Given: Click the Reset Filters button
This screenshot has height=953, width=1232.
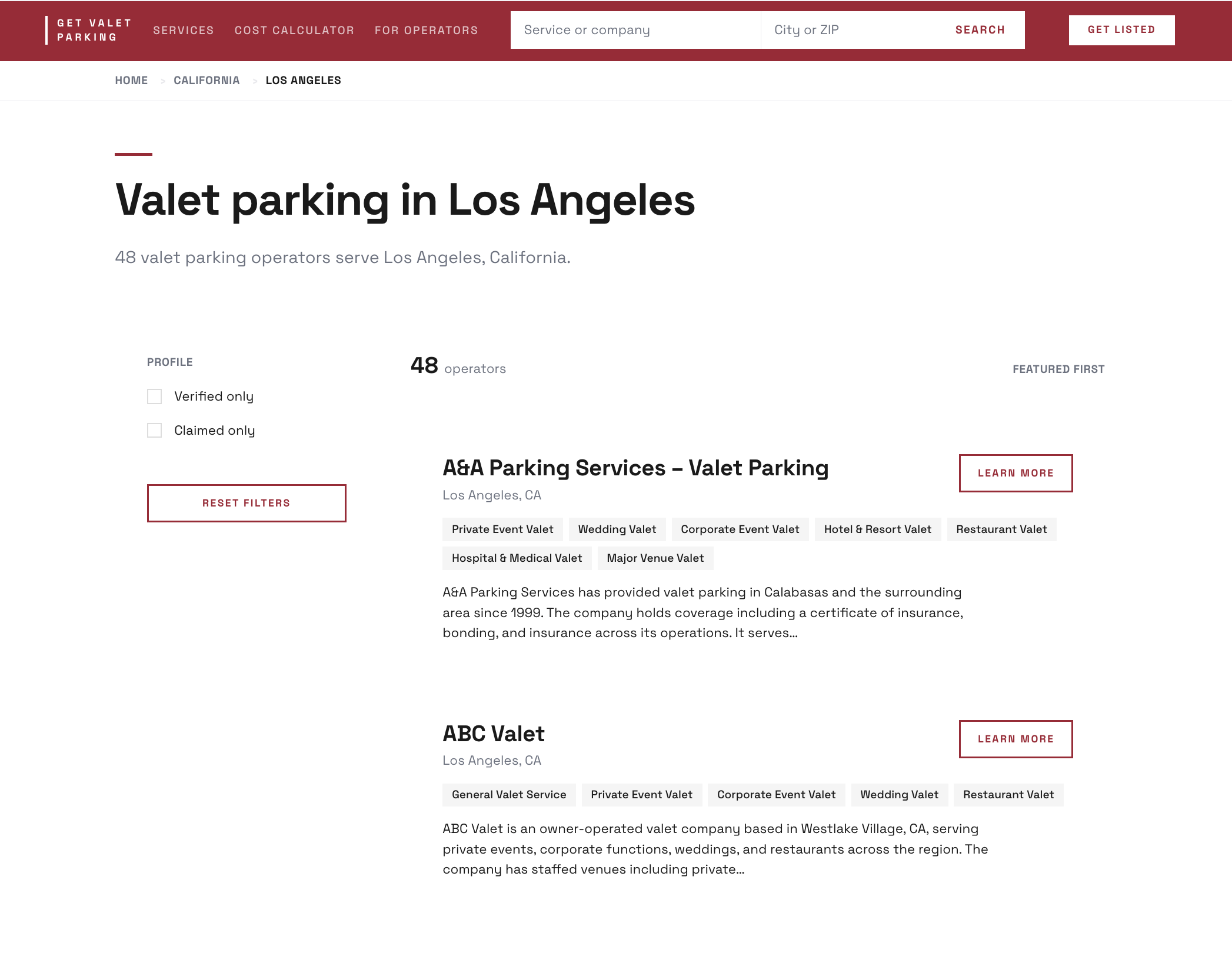Looking at the screenshot, I should 247,503.
